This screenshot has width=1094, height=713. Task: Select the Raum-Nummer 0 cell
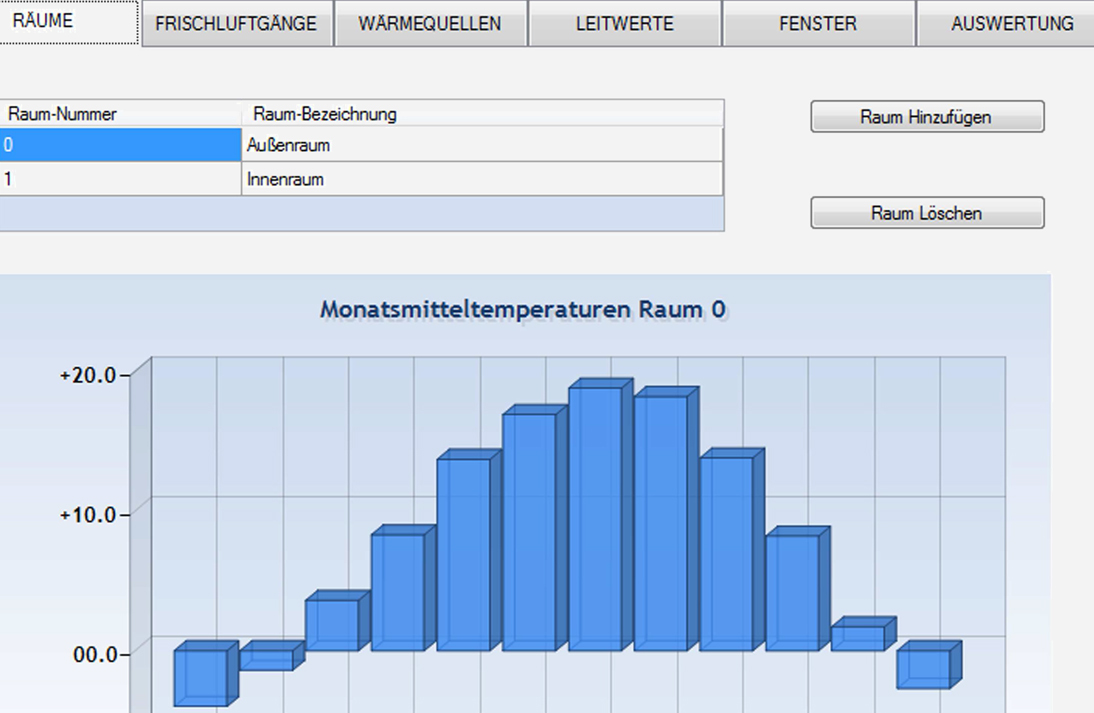click(120, 145)
